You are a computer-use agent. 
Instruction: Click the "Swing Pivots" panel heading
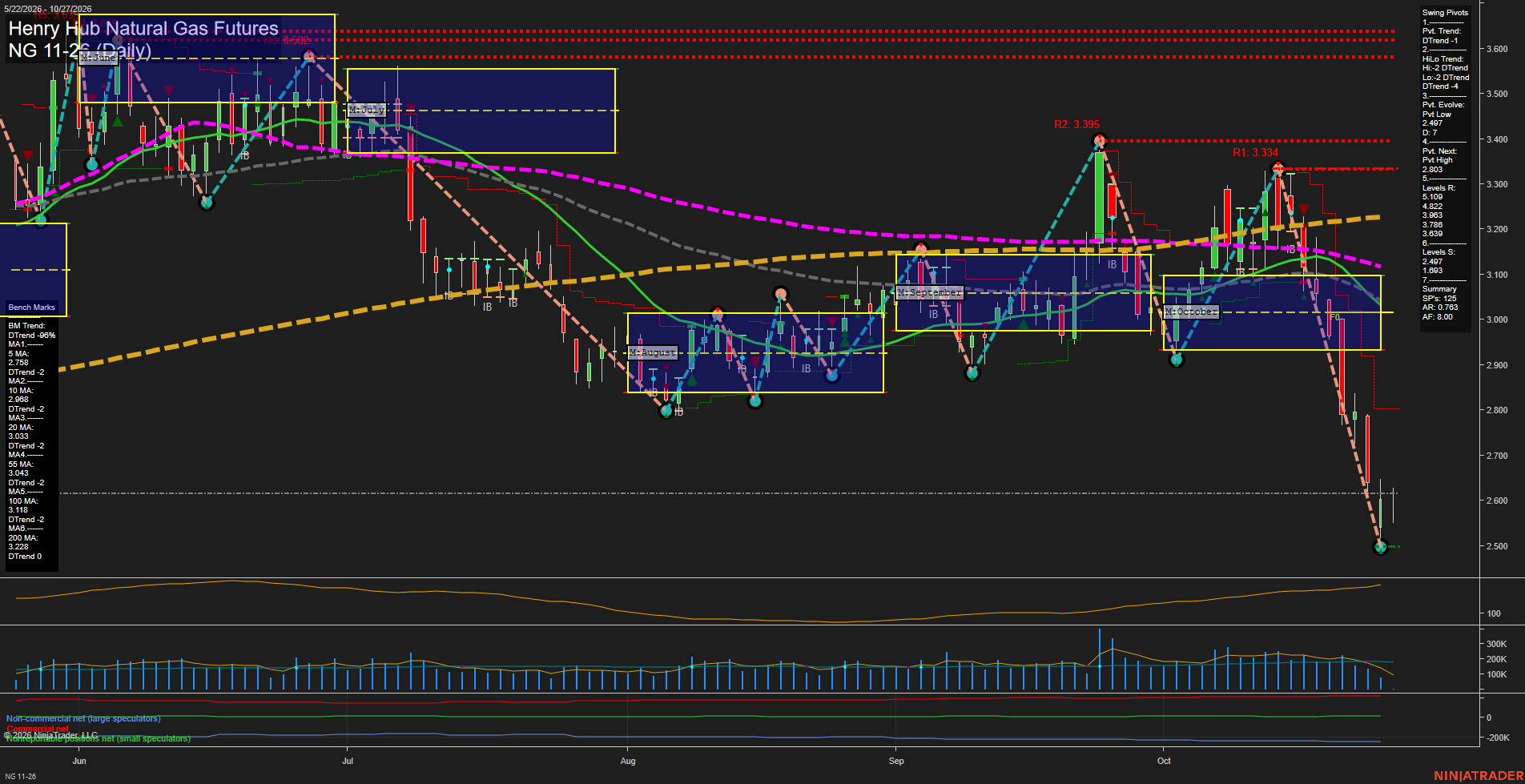[x=1445, y=13]
